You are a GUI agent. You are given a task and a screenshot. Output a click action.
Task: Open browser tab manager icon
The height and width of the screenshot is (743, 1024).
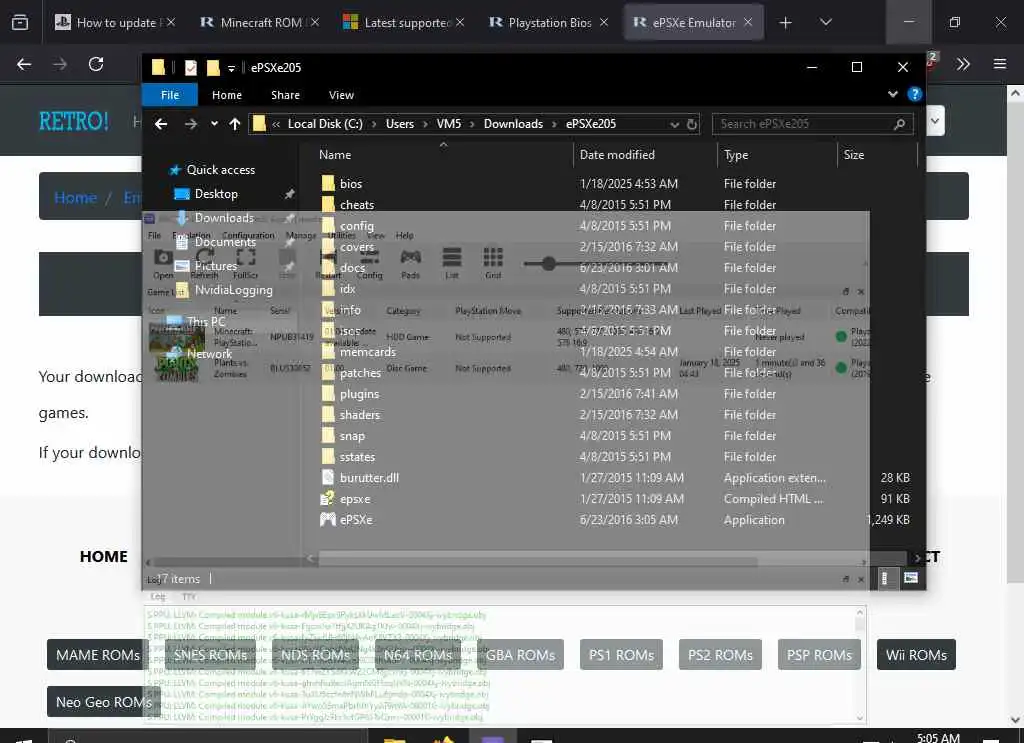pyautogui.click(x=20, y=23)
